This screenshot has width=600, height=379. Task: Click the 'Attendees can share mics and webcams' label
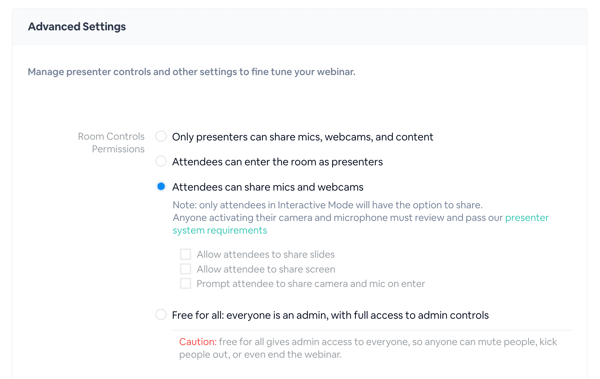pos(267,187)
